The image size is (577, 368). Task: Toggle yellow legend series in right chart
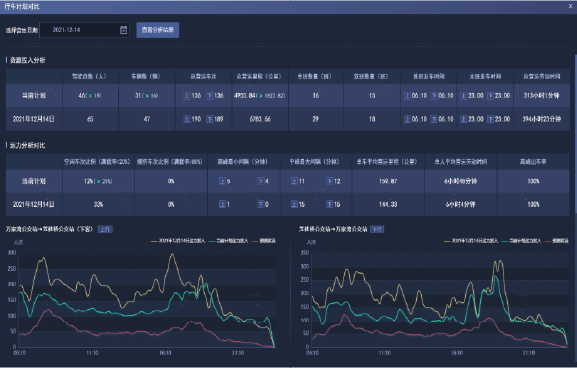[x=471, y=241]
